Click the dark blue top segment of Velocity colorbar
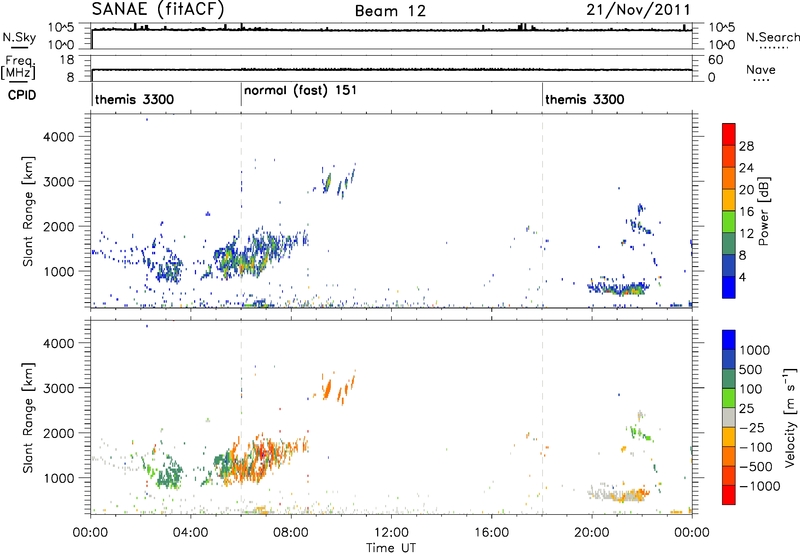Image resolution: width=800 pixels, height=554 pixels. pyautogui.click(x=729, y=340)
